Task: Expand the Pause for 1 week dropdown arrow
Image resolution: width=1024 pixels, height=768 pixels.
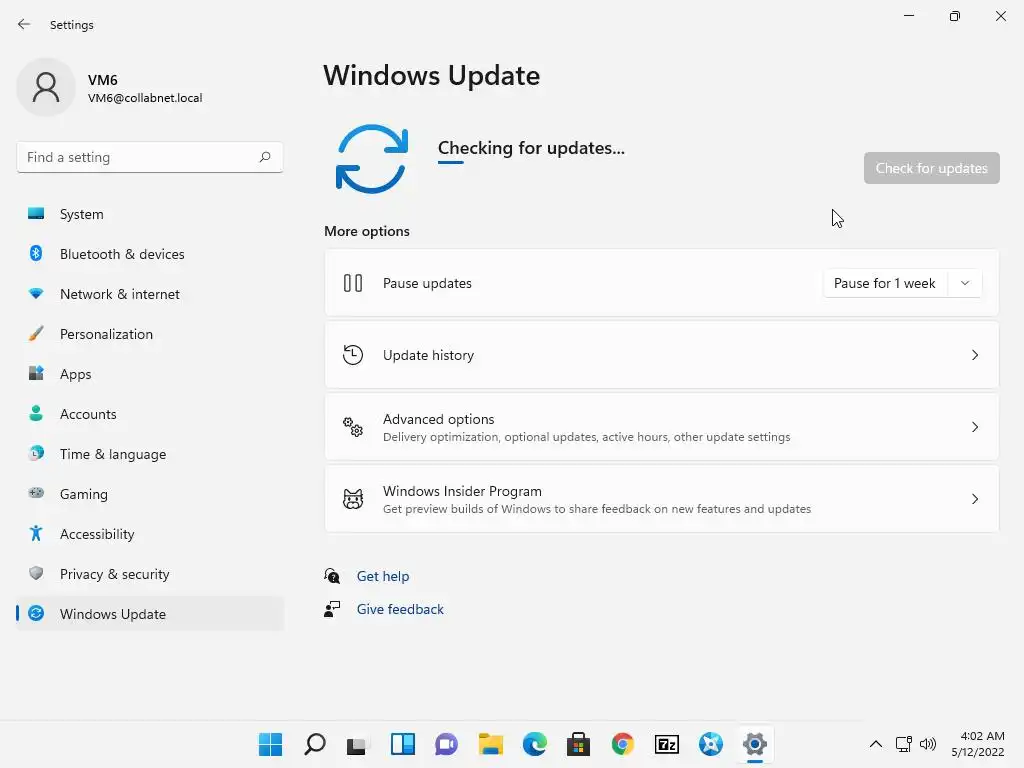Action: click(965, 283)
